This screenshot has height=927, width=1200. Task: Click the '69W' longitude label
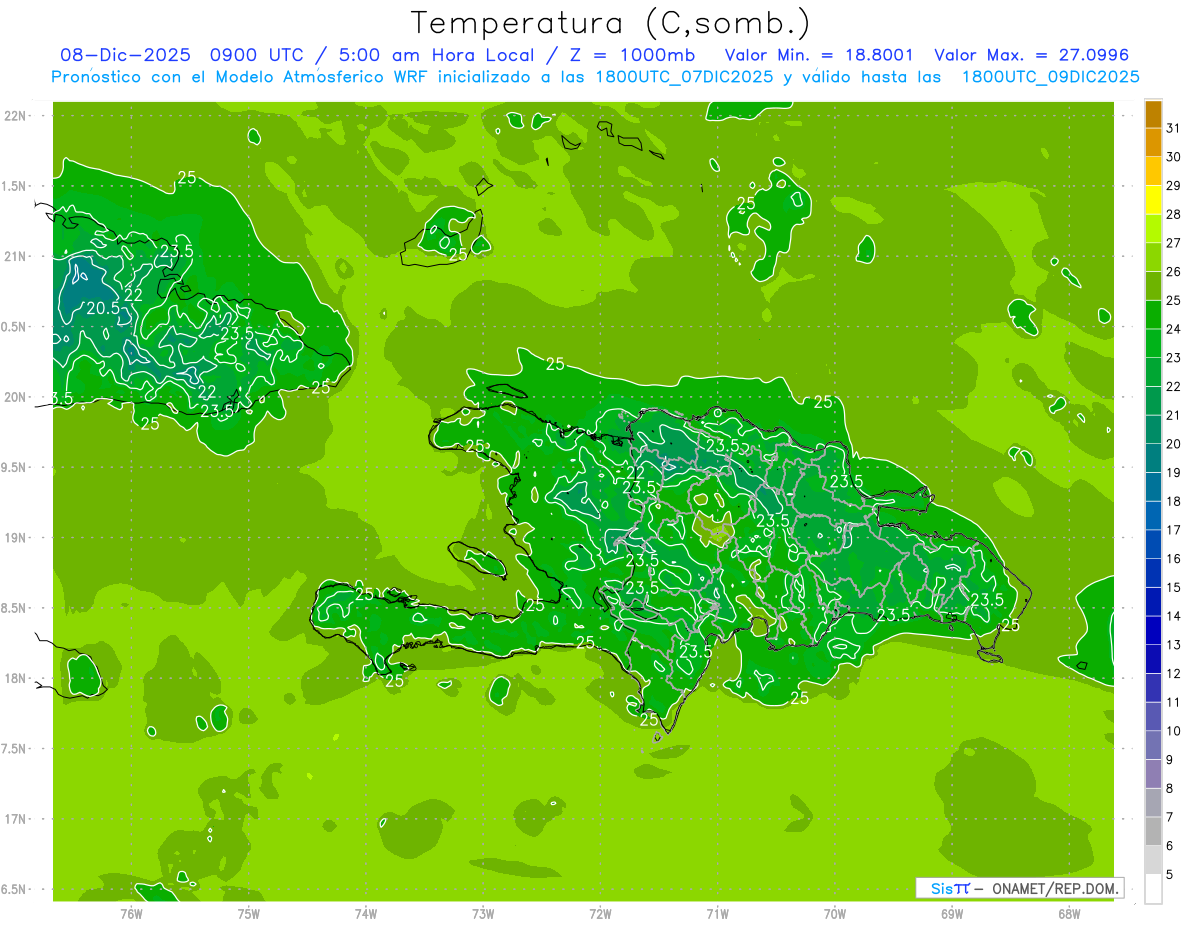(951, 914)
